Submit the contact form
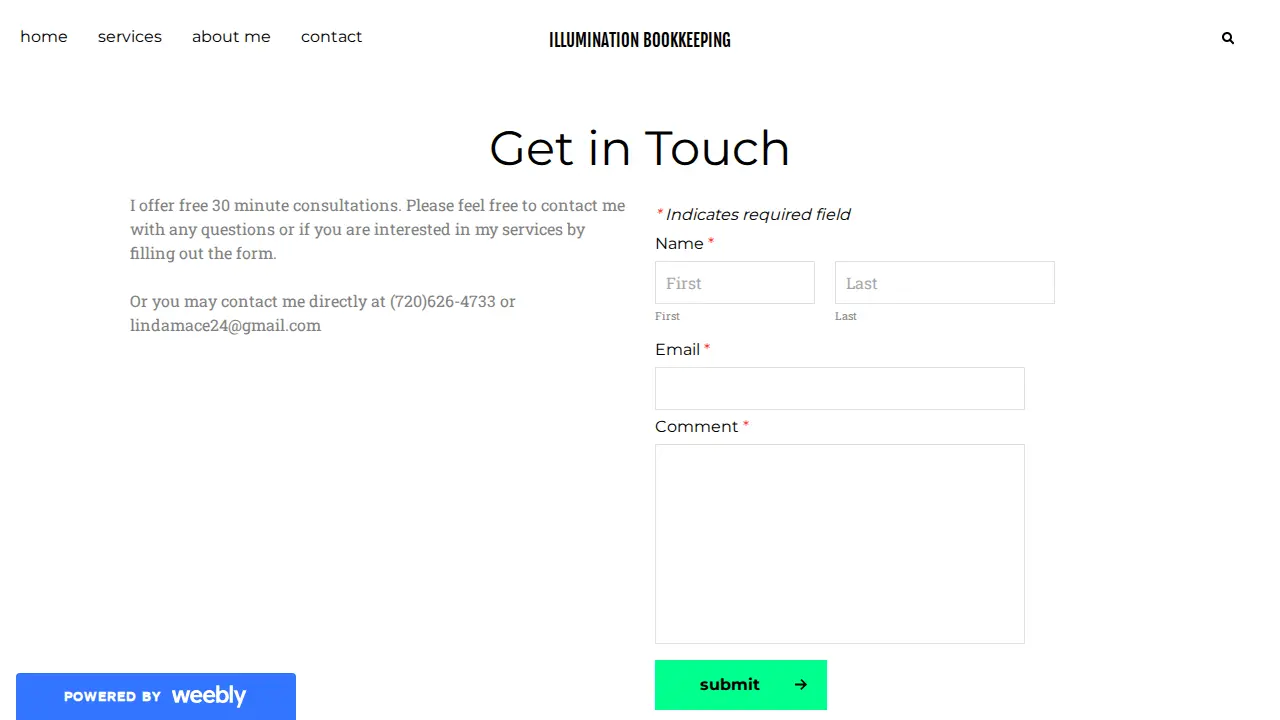1280x720 pixels. [x=741, y=685]
